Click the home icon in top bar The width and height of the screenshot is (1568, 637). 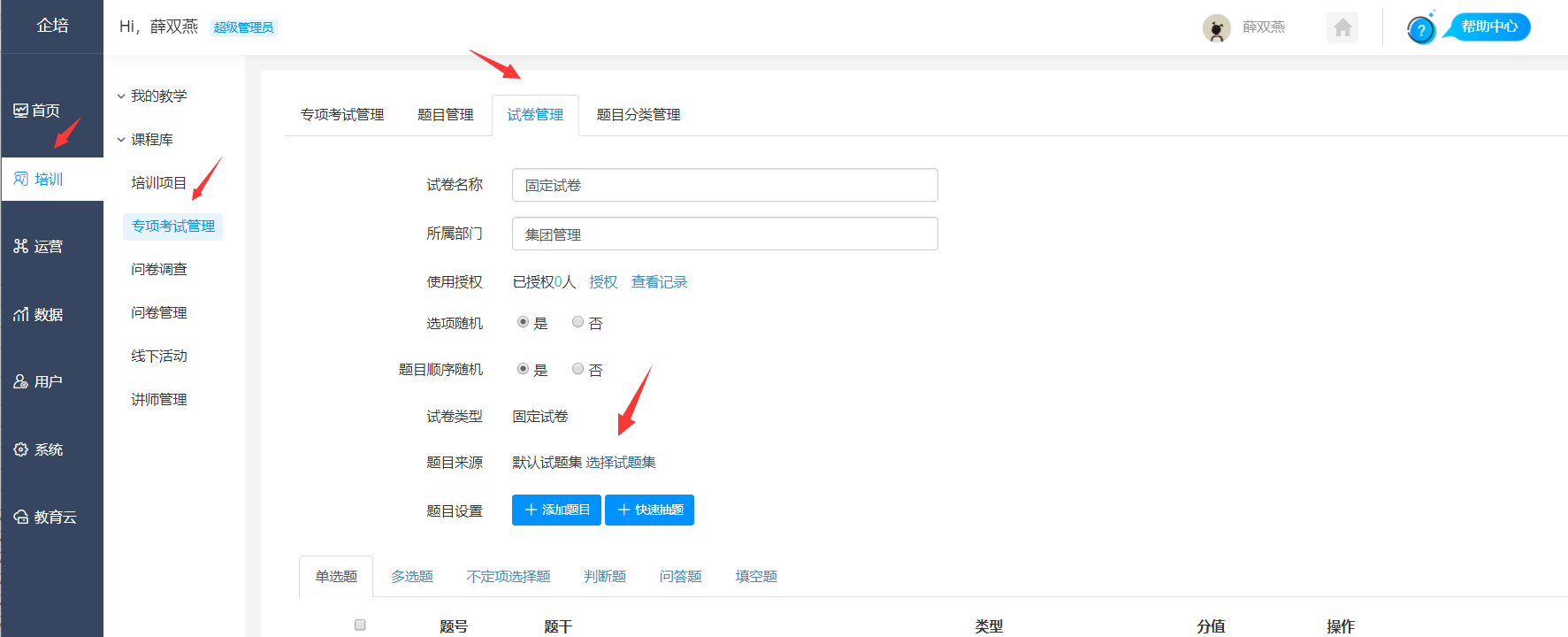click(x=1342, y=27)
